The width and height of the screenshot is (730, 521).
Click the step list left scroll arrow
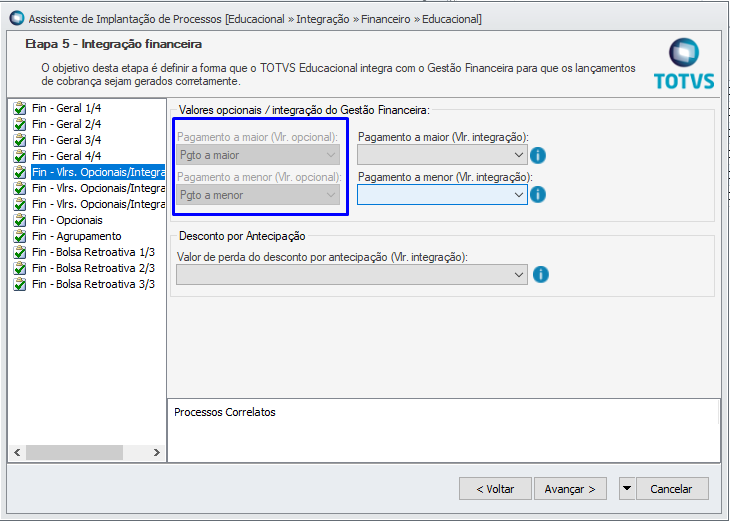pyautogui.click(x=17, y=453)
